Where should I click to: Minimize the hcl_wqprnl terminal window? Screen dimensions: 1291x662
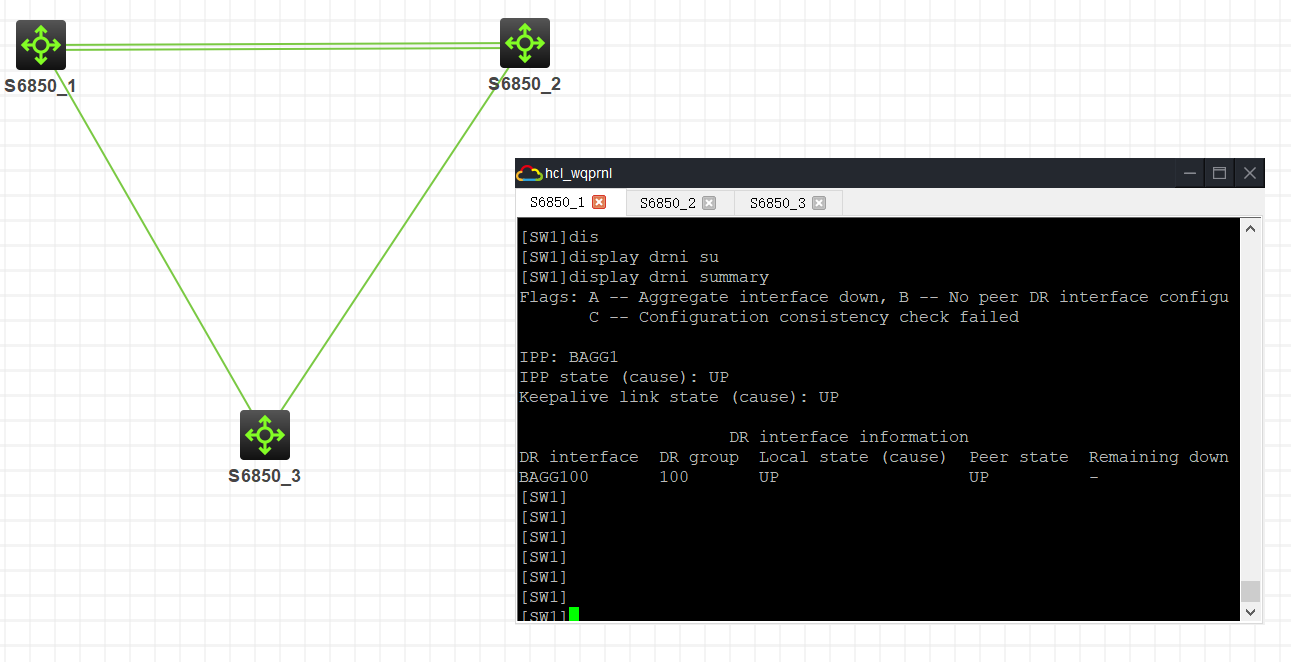point(1190,173)
